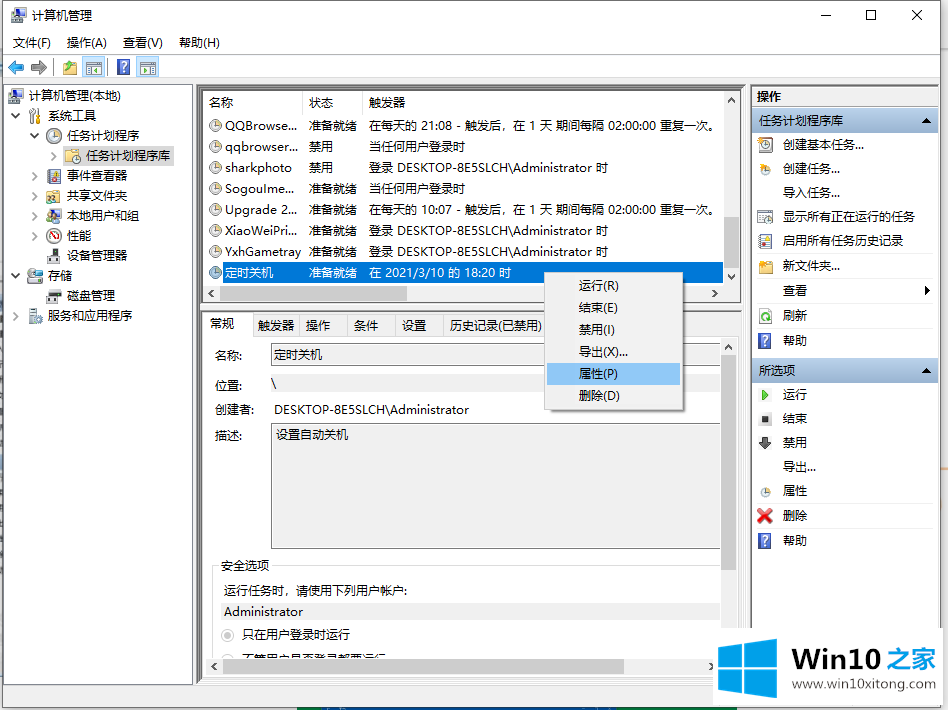Open the 帮助(H) menu
Screen dimensions: 948x710
pyautogui.click(x=199, y=43)
